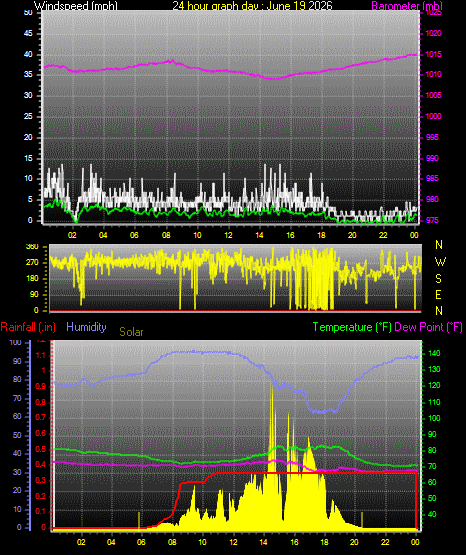The width and height of the screenshot is (466, 555).
Task: Click the E compass label on direction chart
Action: pyautogui.click(x=438, y=294)
